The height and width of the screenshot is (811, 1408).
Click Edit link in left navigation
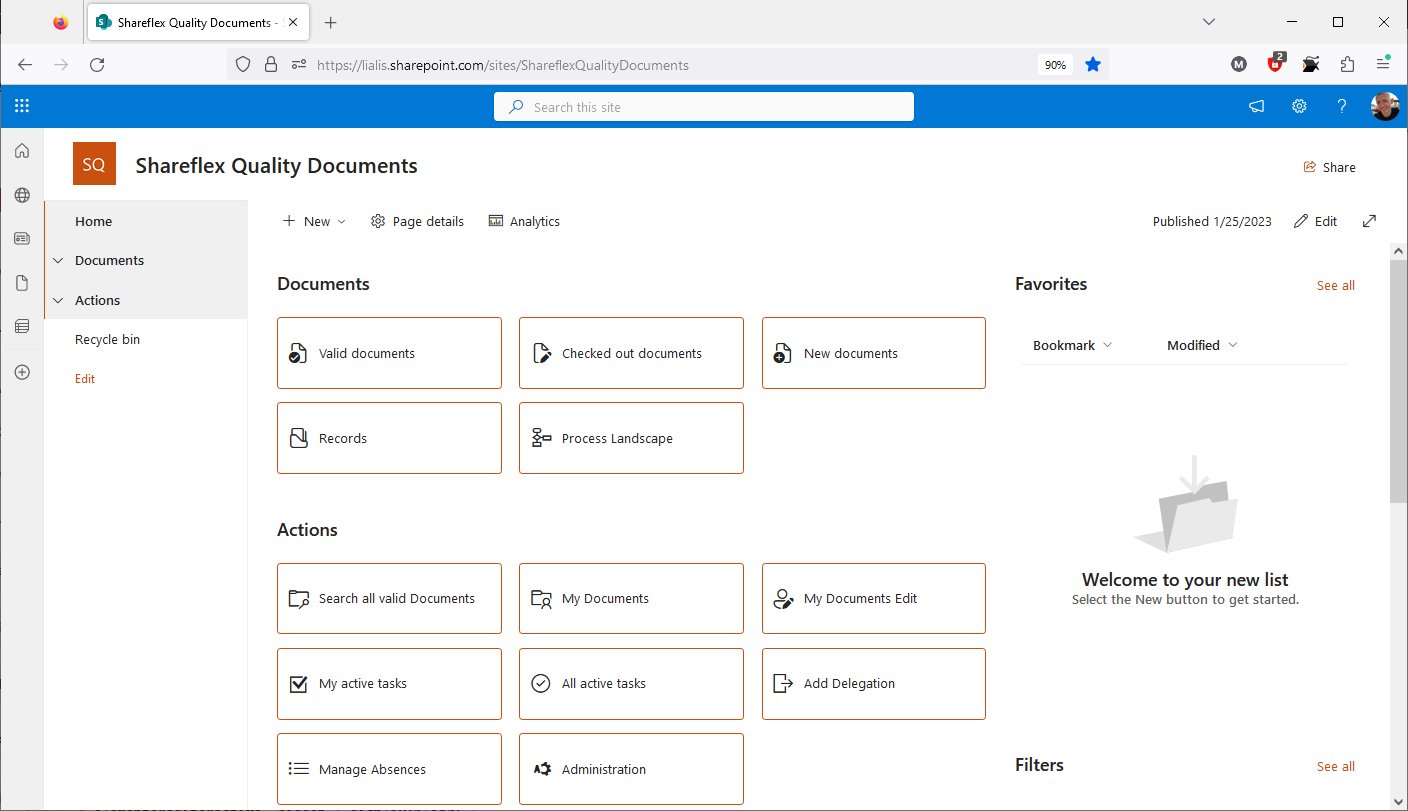(x=85, y=379)
